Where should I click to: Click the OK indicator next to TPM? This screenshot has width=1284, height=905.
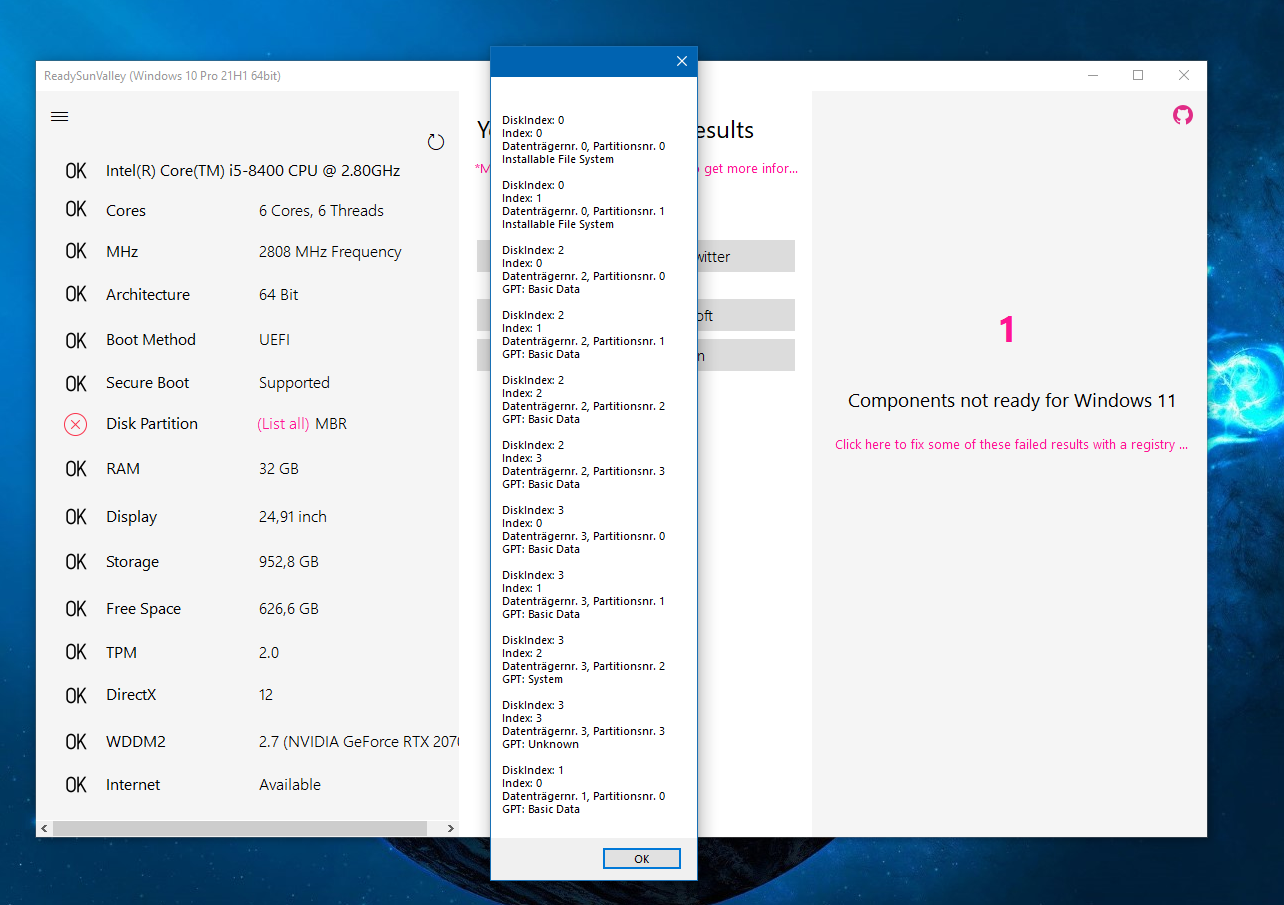(76, 651)
